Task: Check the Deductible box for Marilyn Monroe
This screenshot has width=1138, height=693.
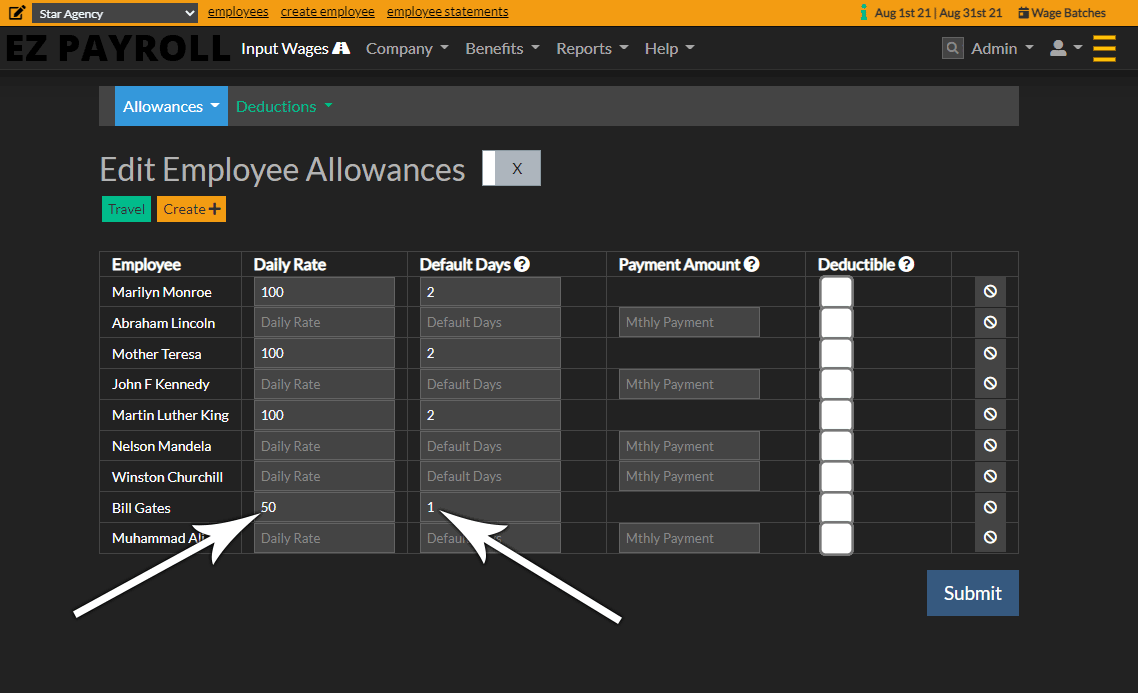Action: pyautogui.click(x=836, y=291)
